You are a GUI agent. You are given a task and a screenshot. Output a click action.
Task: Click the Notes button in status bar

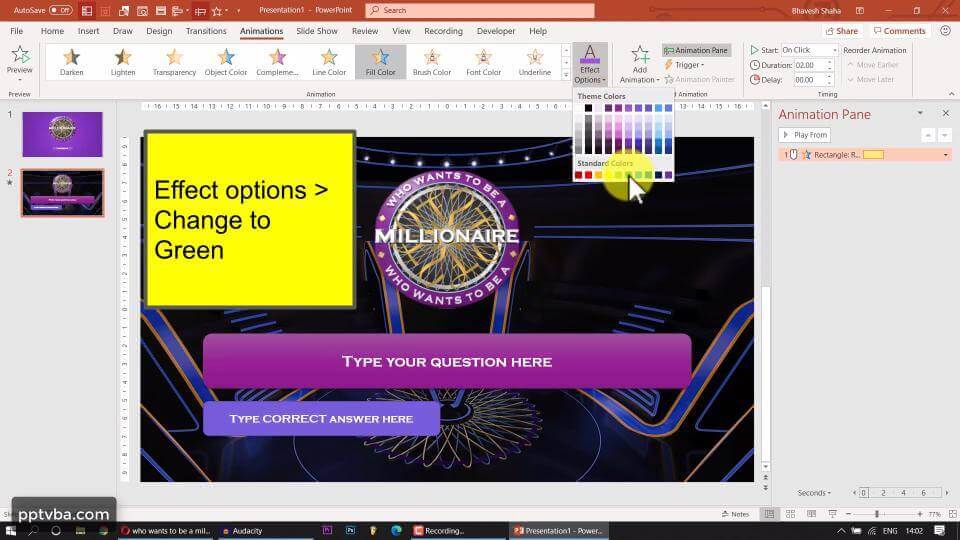(x=735, y=514)
